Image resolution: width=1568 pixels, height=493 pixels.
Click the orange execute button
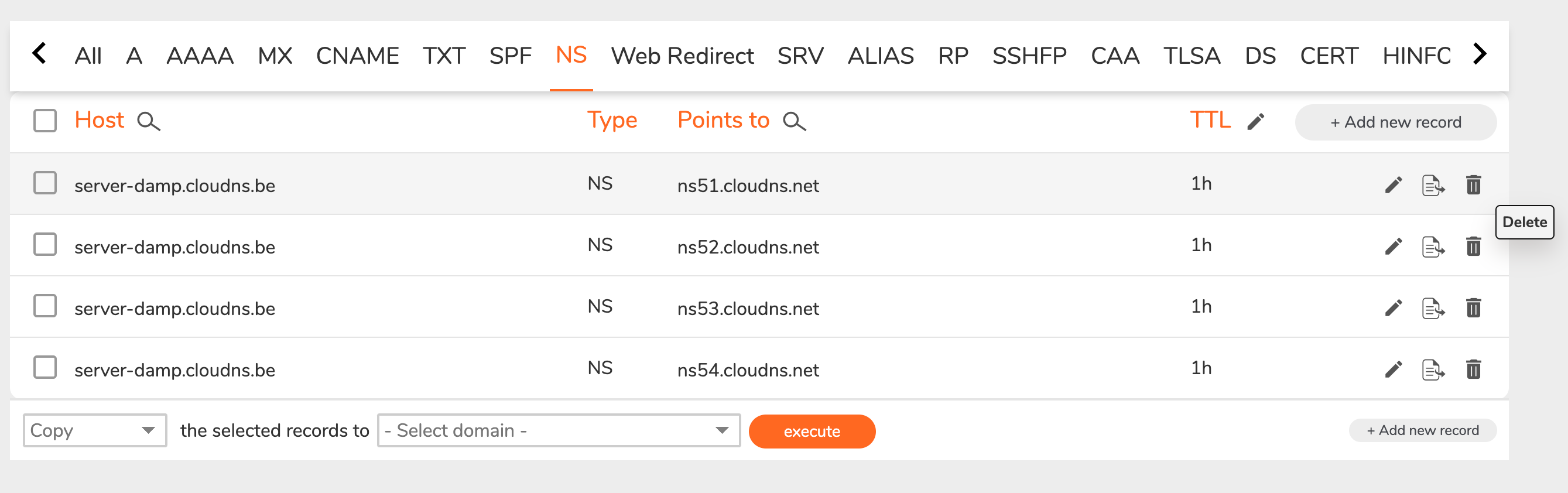(812, 431)
